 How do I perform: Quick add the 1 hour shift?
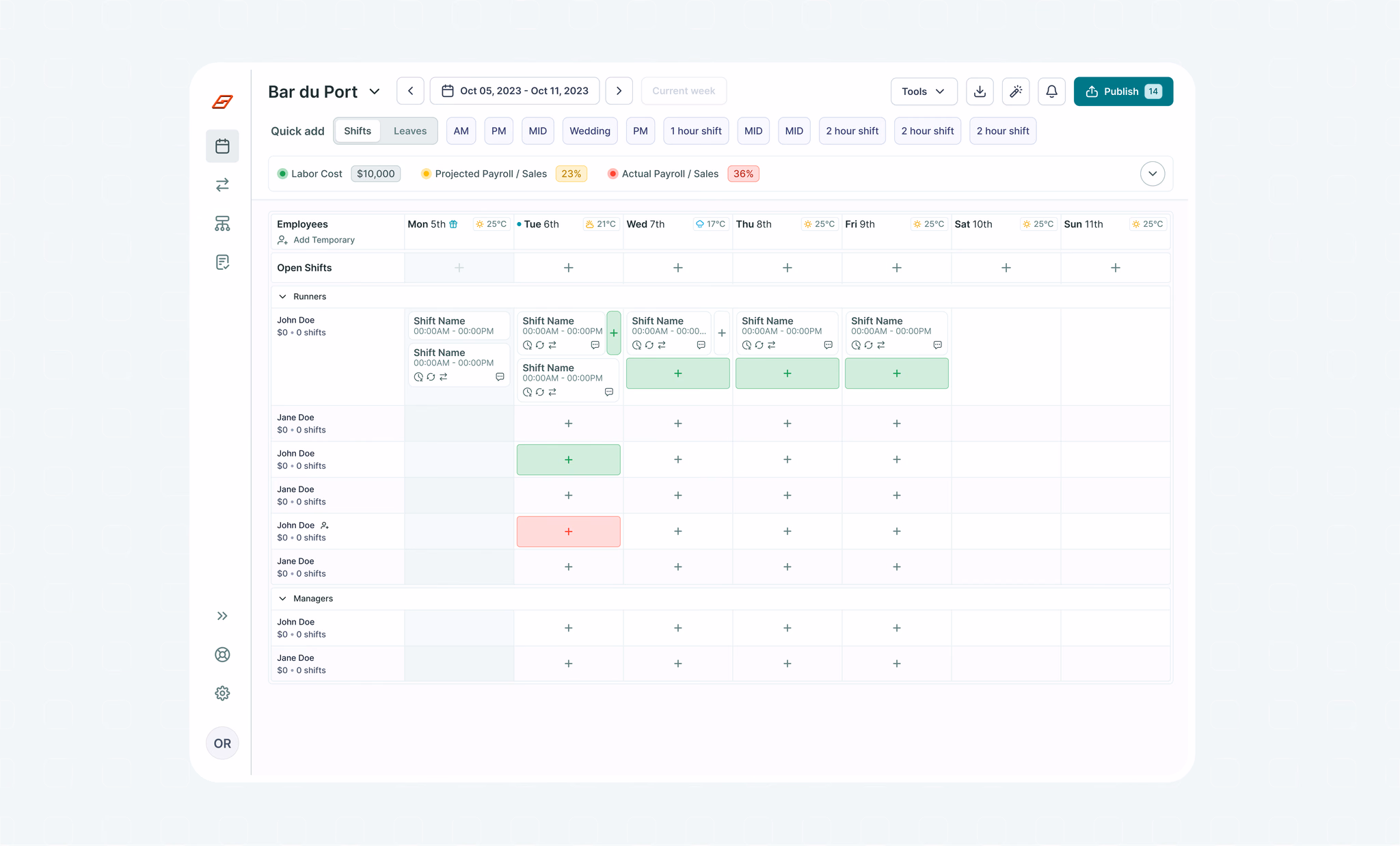click(x=696, y=131)
